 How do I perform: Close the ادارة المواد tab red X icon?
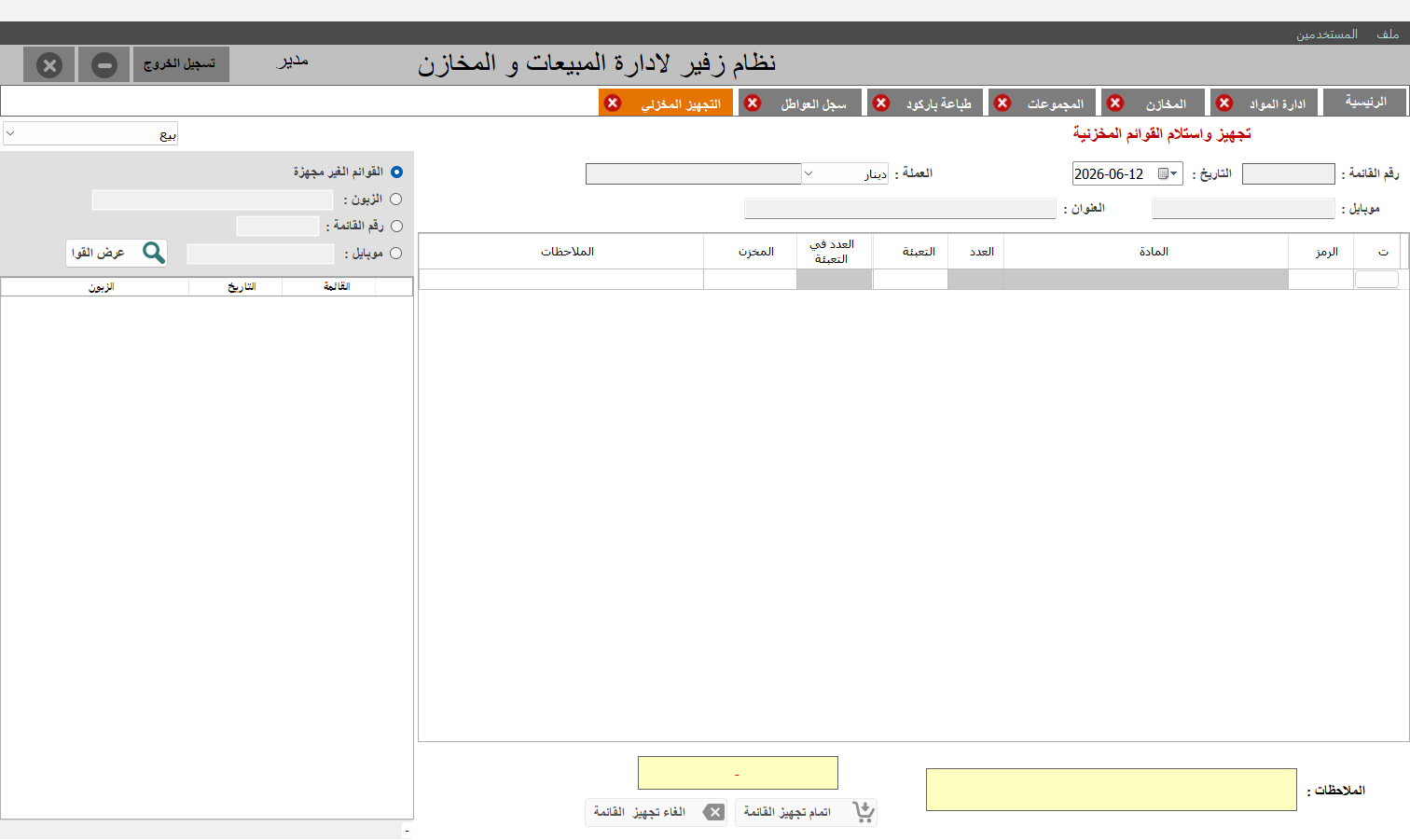pos(1224,103)
